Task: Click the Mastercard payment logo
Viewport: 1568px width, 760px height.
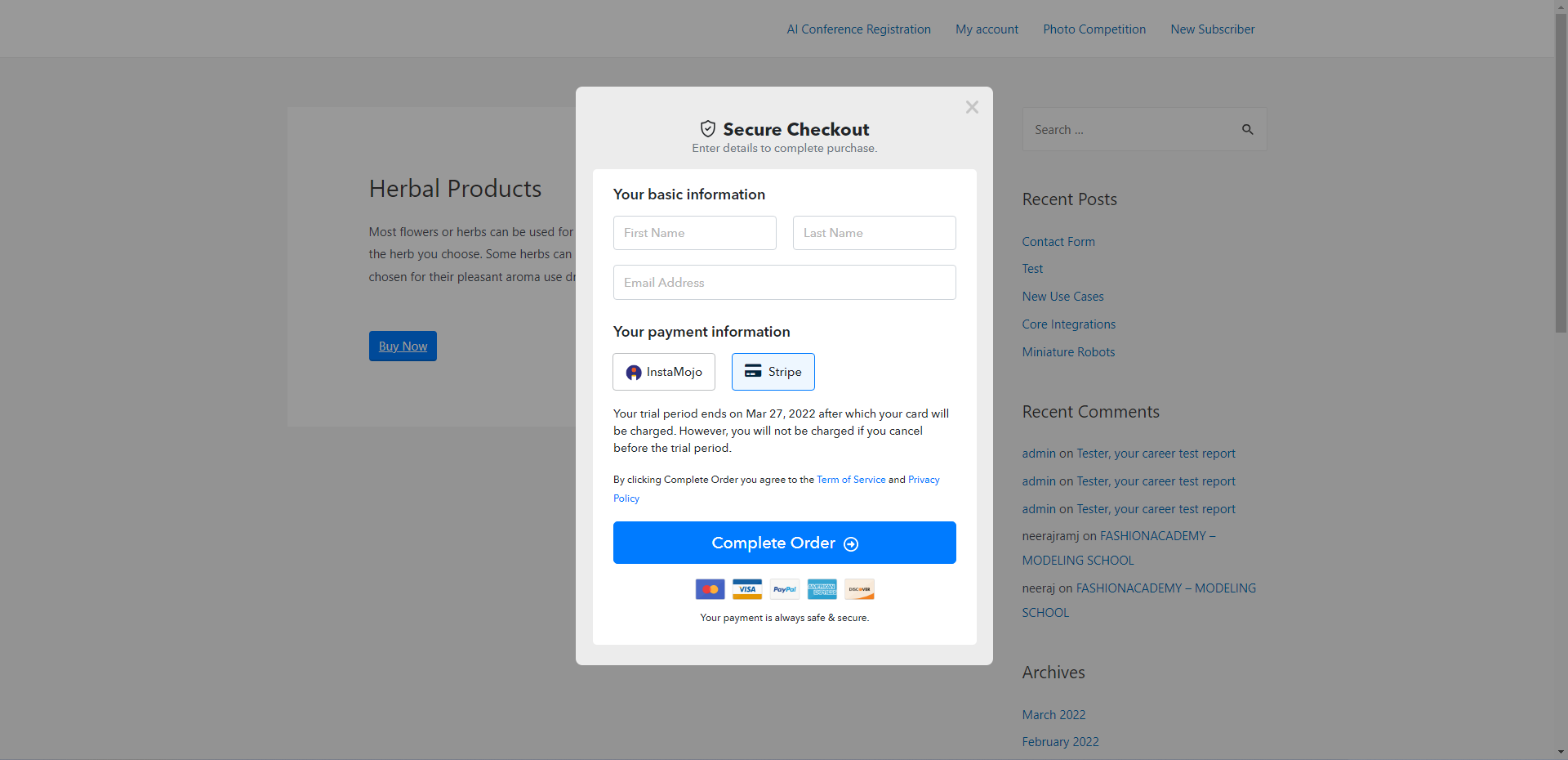Action: click(710, 589)
